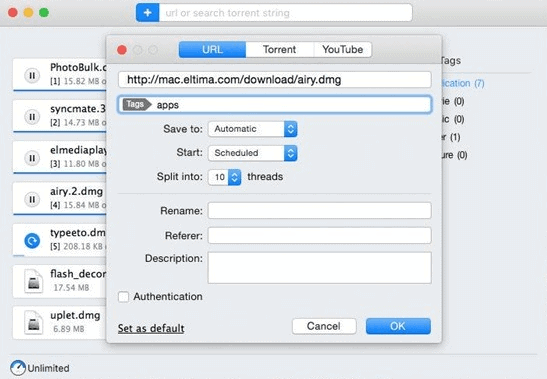Screen dimensions: 547x379
Task: Open the Start Scheduled dropdown
Action: (x=253, y=153)
